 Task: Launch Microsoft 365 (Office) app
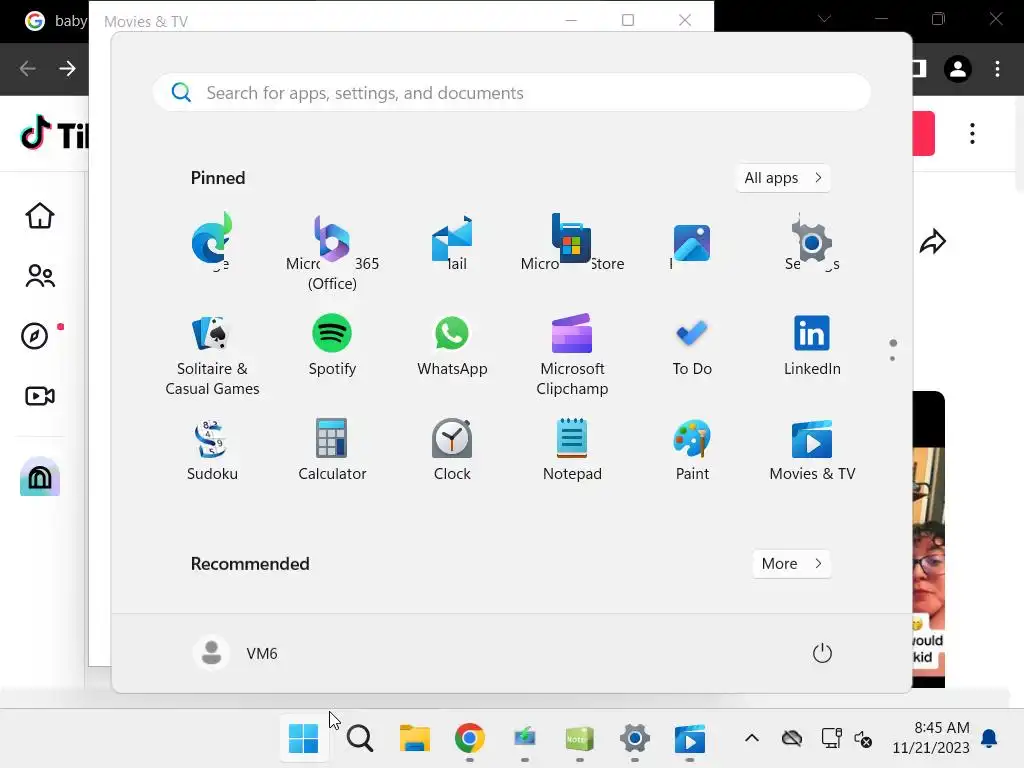point(332,251)
